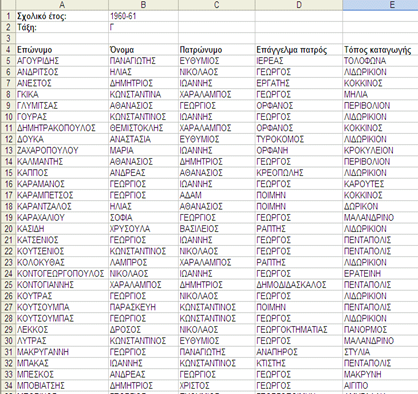Click cell 'ΒΑΣΙΛΕΙΟΣ'

[x=217, y=229]
